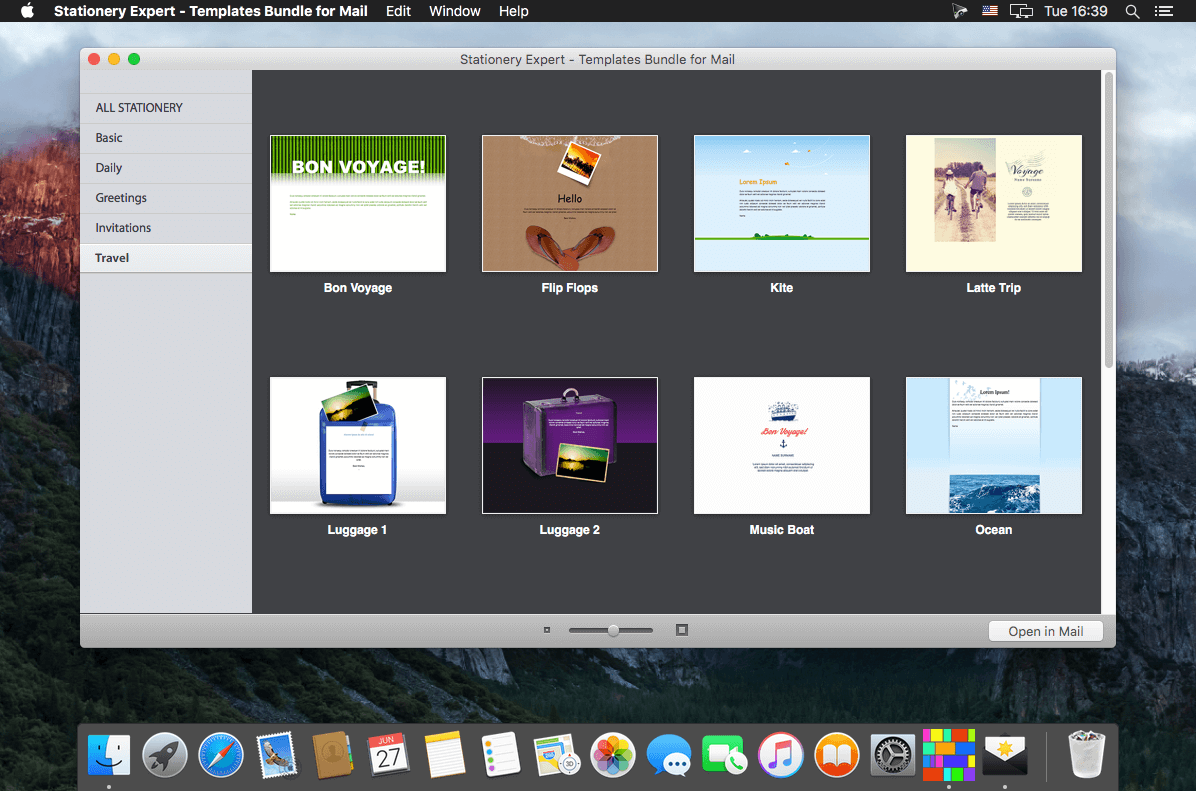Click the vertical scrollbar of the template grid
This screenshot has width=1196, height=791.
click(1109, 221)
